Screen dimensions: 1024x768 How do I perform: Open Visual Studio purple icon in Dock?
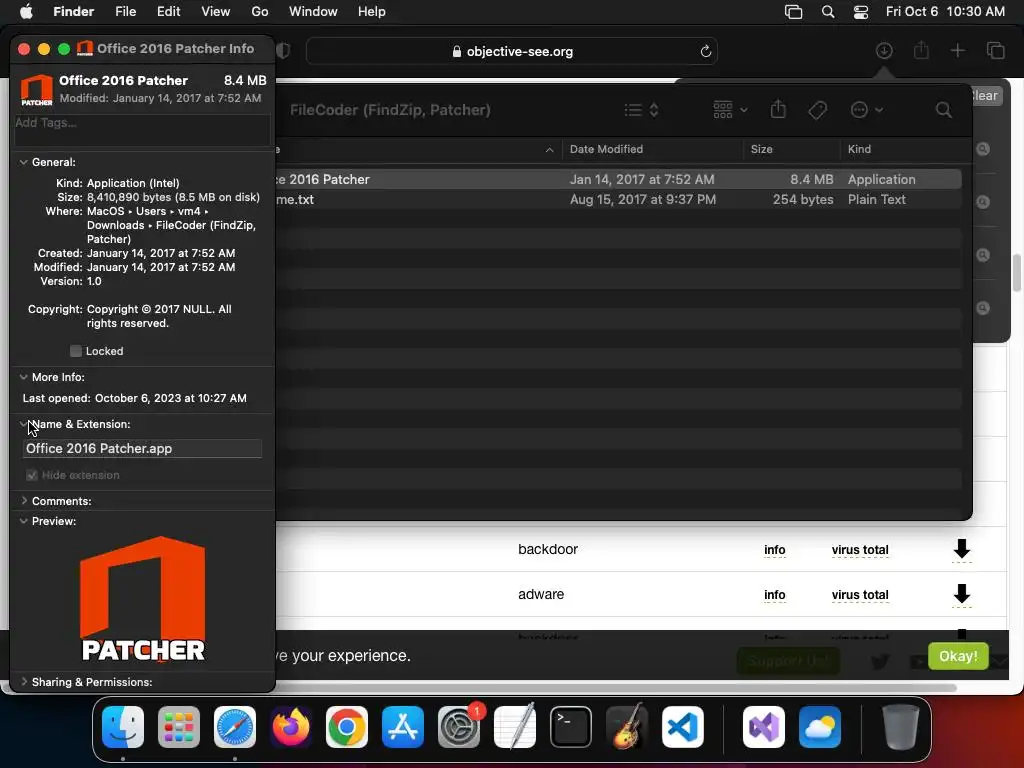pyautogui.click(x=763, y=727)
